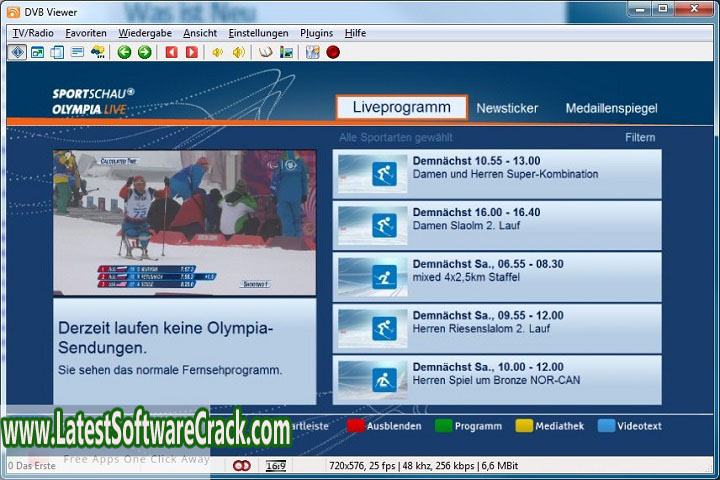Open the TV/Radio menu
This screenshot has height=480, width=720.
point(33,33)
